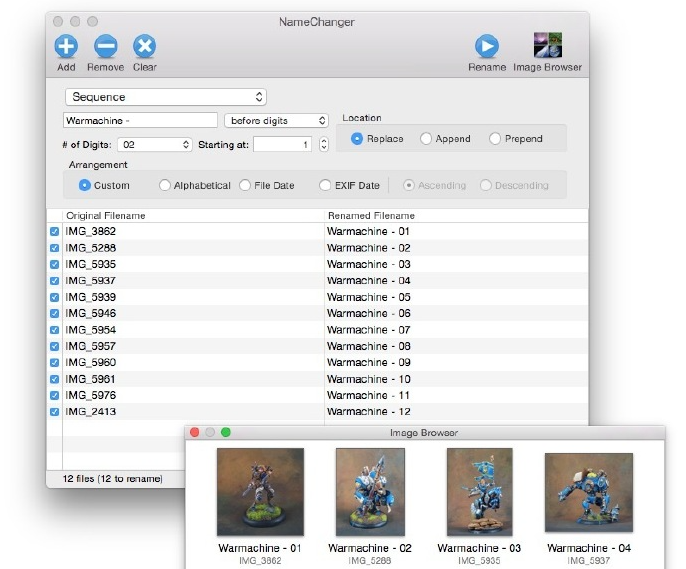The image size is (686, 569).
Task: Open the 'before digits' dropdown
Action: (x=276, y=120)
